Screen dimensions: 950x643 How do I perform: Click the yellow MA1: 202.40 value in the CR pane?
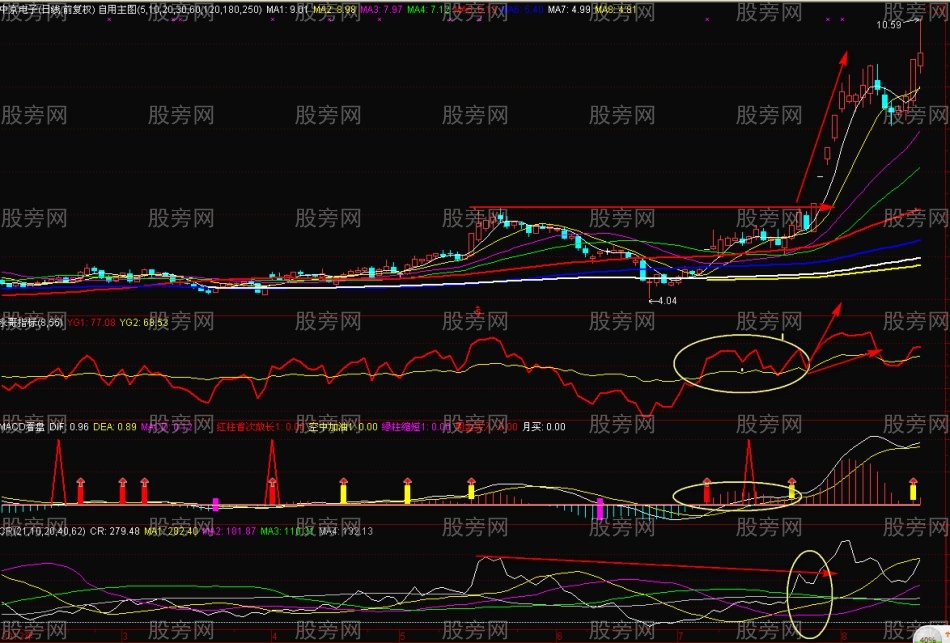pyautogui.click(x=171, y=531)
